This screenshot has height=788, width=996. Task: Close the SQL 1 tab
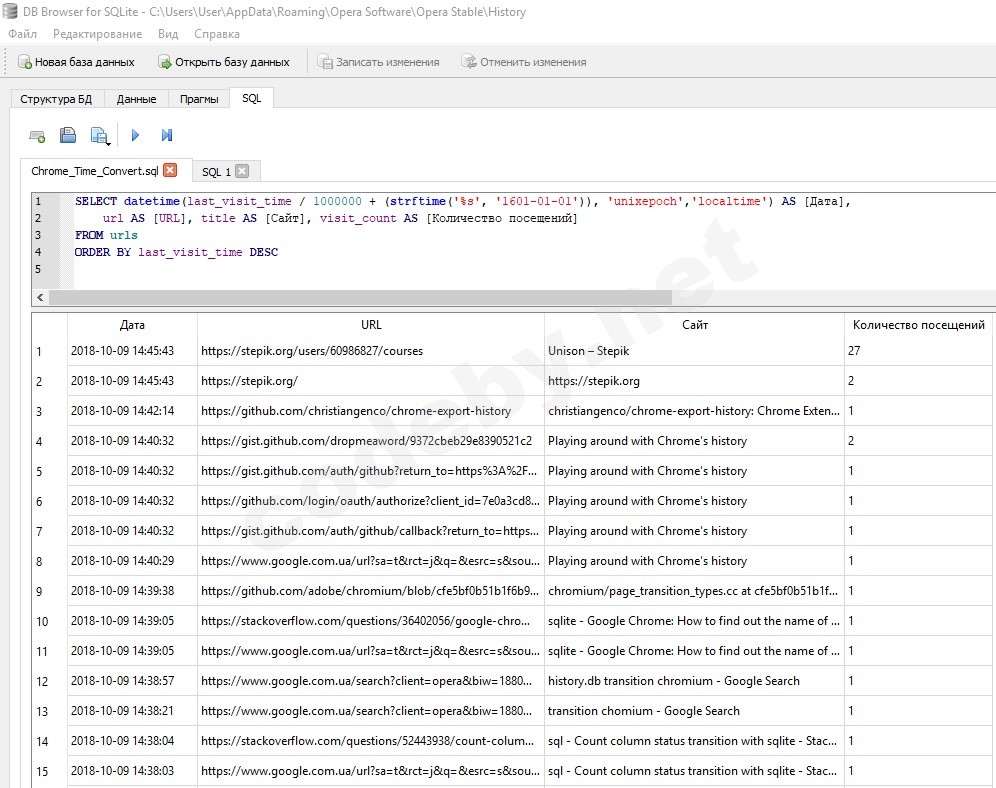[242, 171]
